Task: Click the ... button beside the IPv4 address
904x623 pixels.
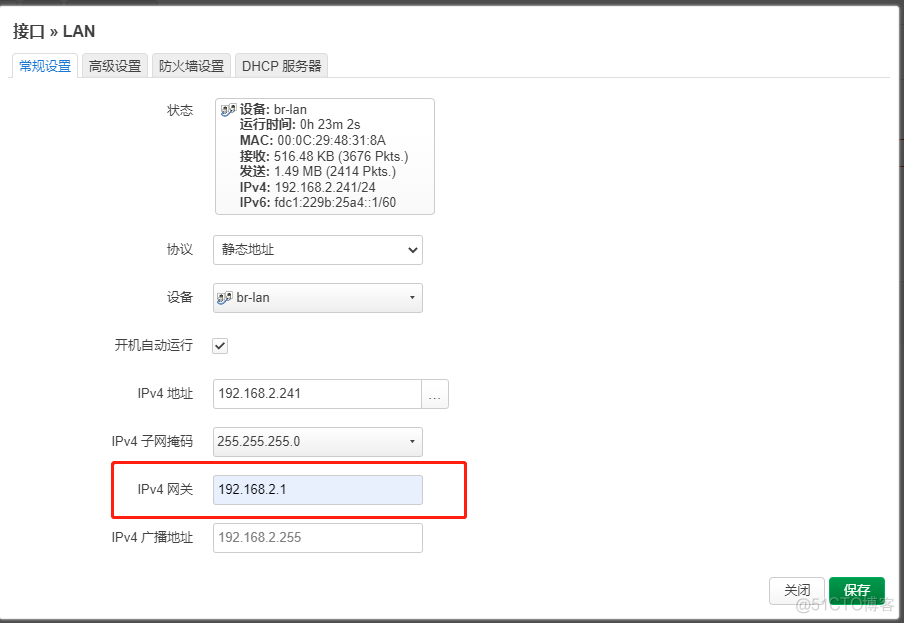Action: 435,394
